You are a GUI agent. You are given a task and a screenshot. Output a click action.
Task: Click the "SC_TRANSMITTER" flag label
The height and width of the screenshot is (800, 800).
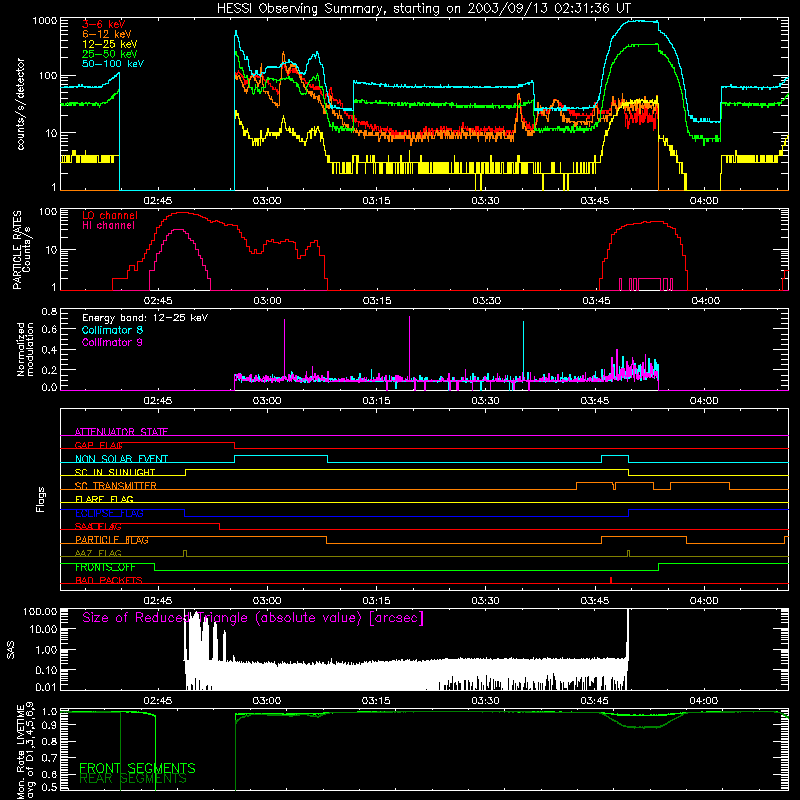coord(116,486)
